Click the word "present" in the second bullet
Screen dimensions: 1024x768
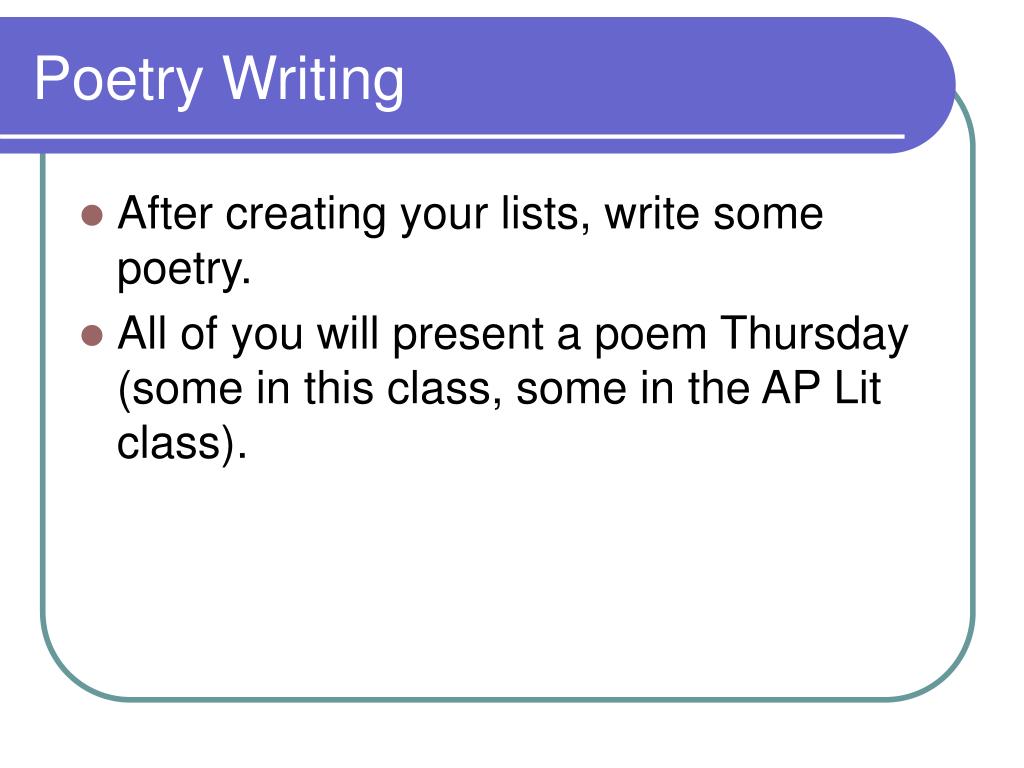point(468,336)
